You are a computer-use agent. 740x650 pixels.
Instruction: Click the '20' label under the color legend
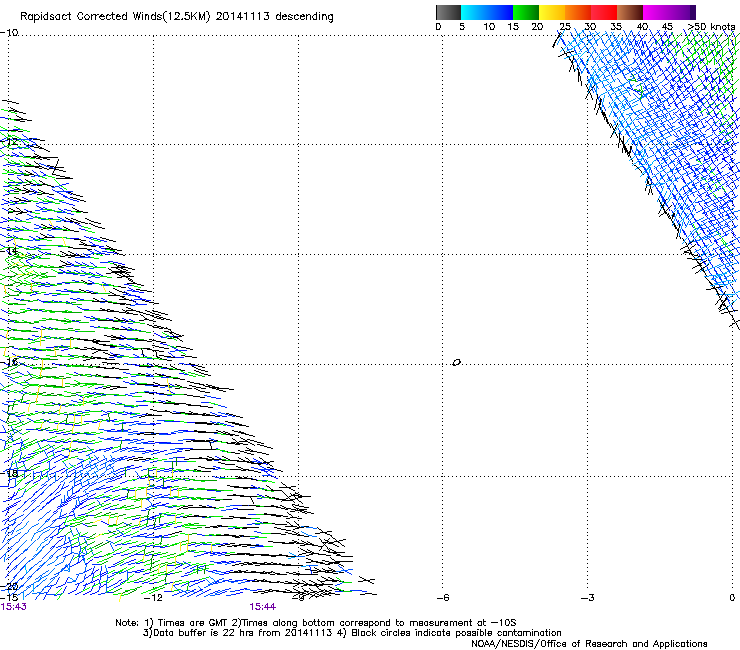click(x=537, y=26)
